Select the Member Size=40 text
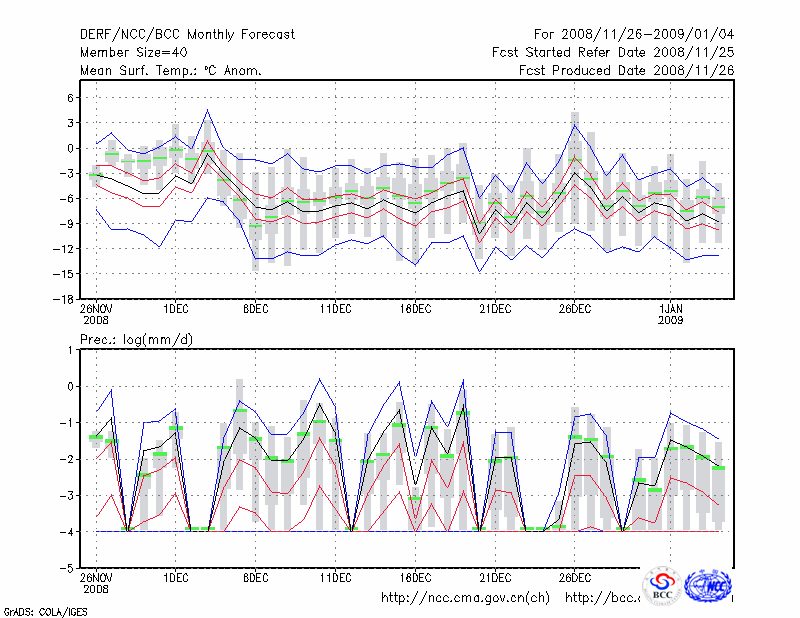The height and width of the screenshot is (618, 800). (133, 53)
